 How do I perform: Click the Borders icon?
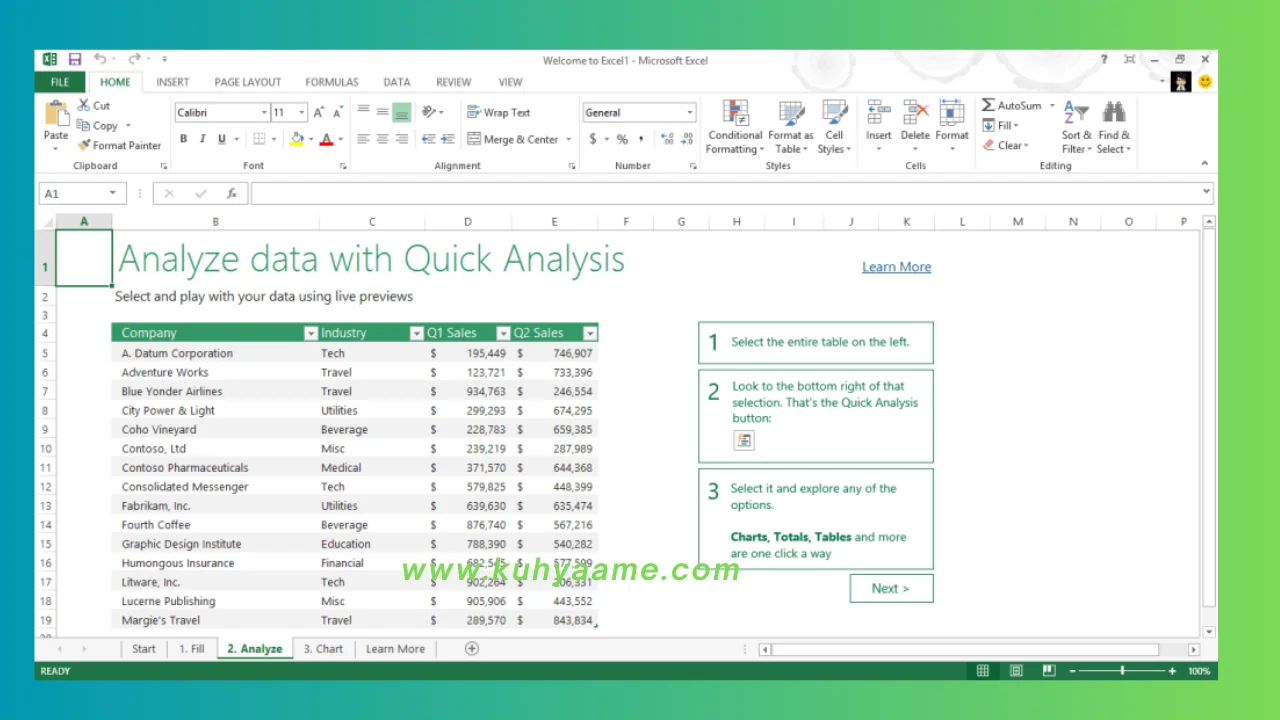[259, 139]
